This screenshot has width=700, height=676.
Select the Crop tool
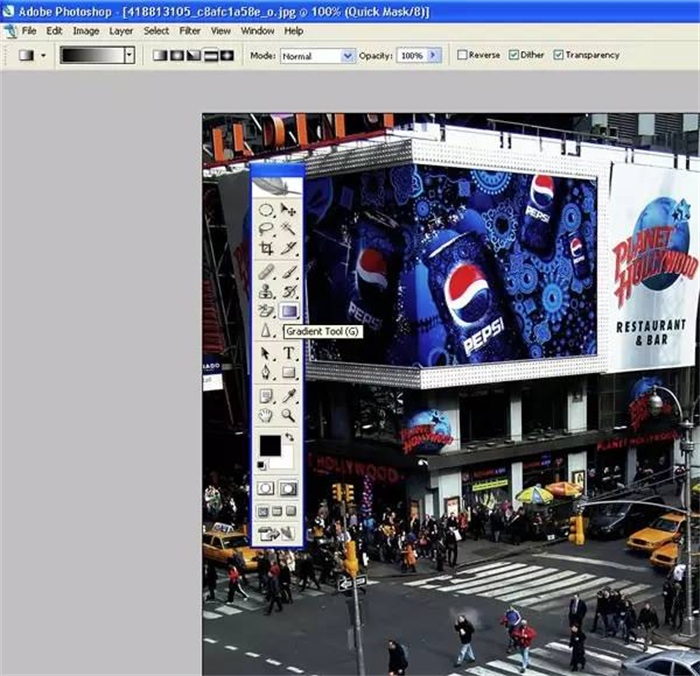click(x=267, y=249)
